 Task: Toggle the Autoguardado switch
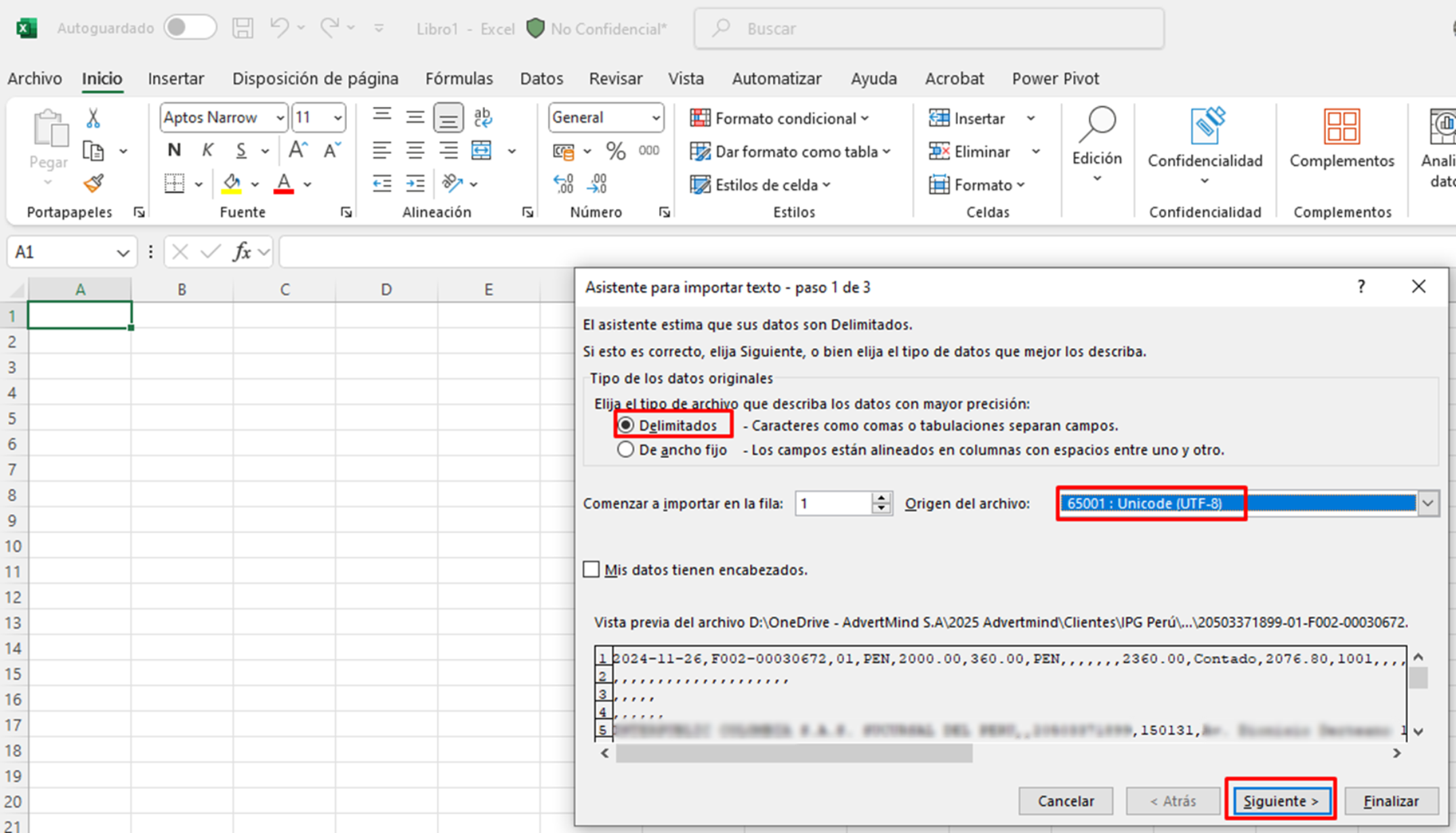click(x=189, y=28)
